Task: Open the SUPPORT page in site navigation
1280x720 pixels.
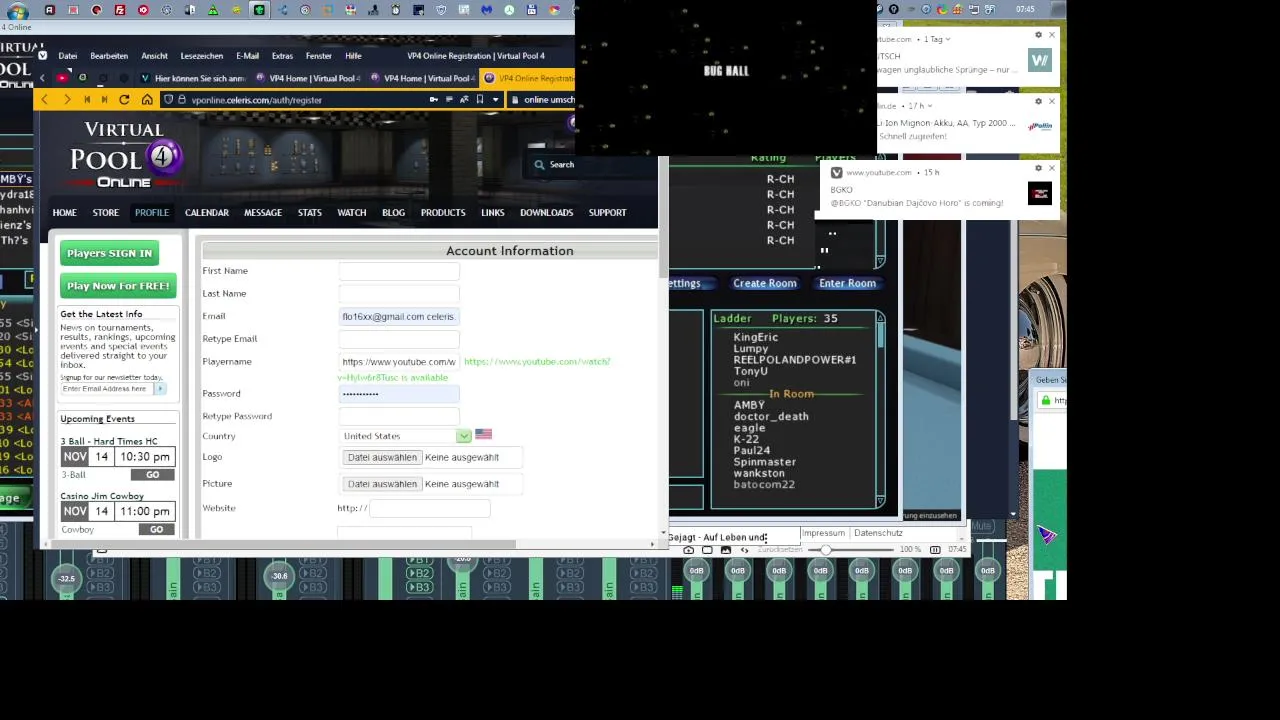Action: tap(607, 212)
